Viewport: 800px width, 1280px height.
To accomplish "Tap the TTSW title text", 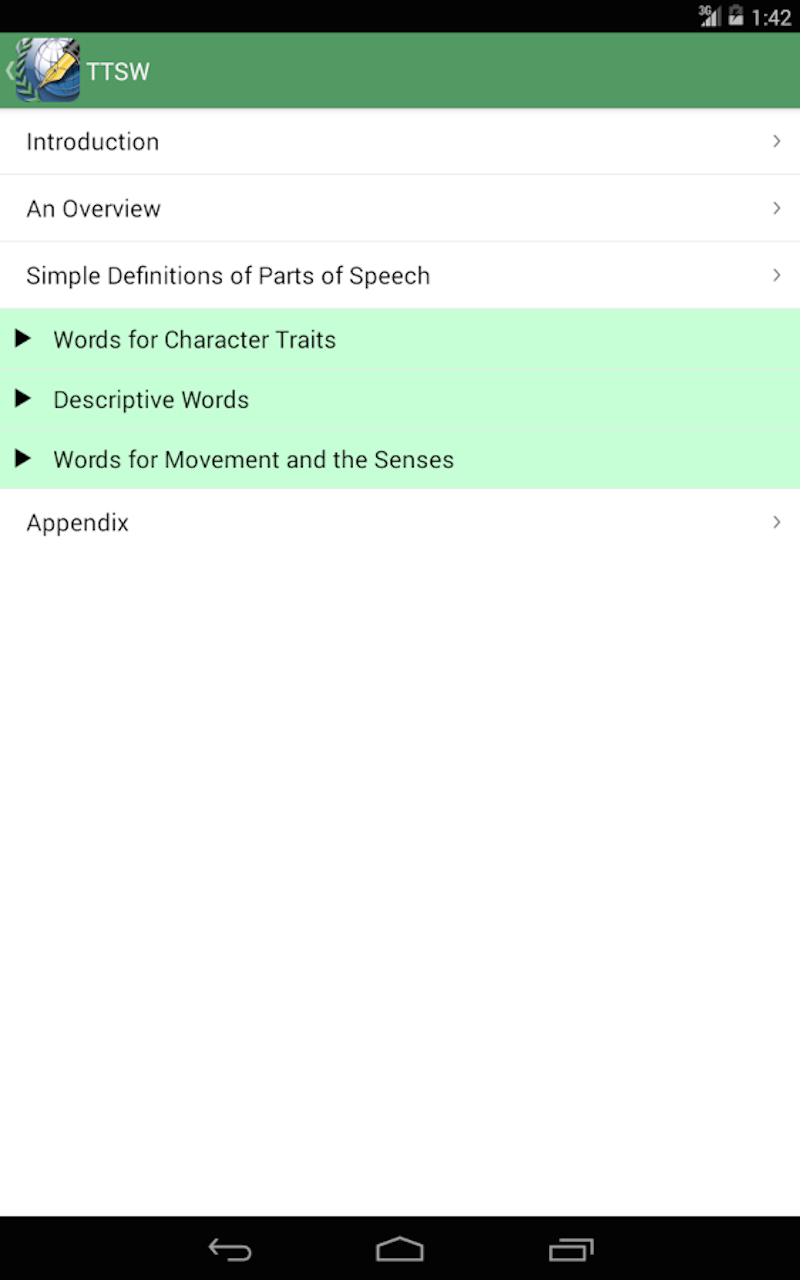I will point(119,70).
